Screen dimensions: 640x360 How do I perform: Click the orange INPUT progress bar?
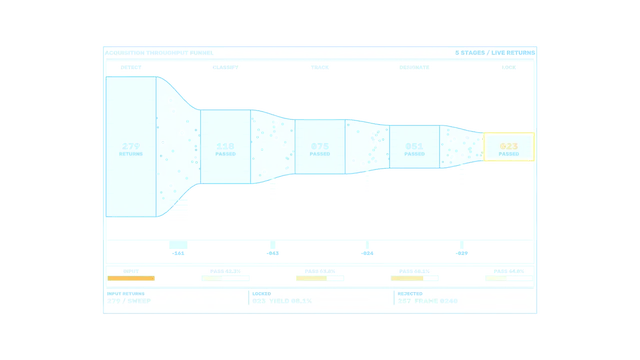pos(131,278)
